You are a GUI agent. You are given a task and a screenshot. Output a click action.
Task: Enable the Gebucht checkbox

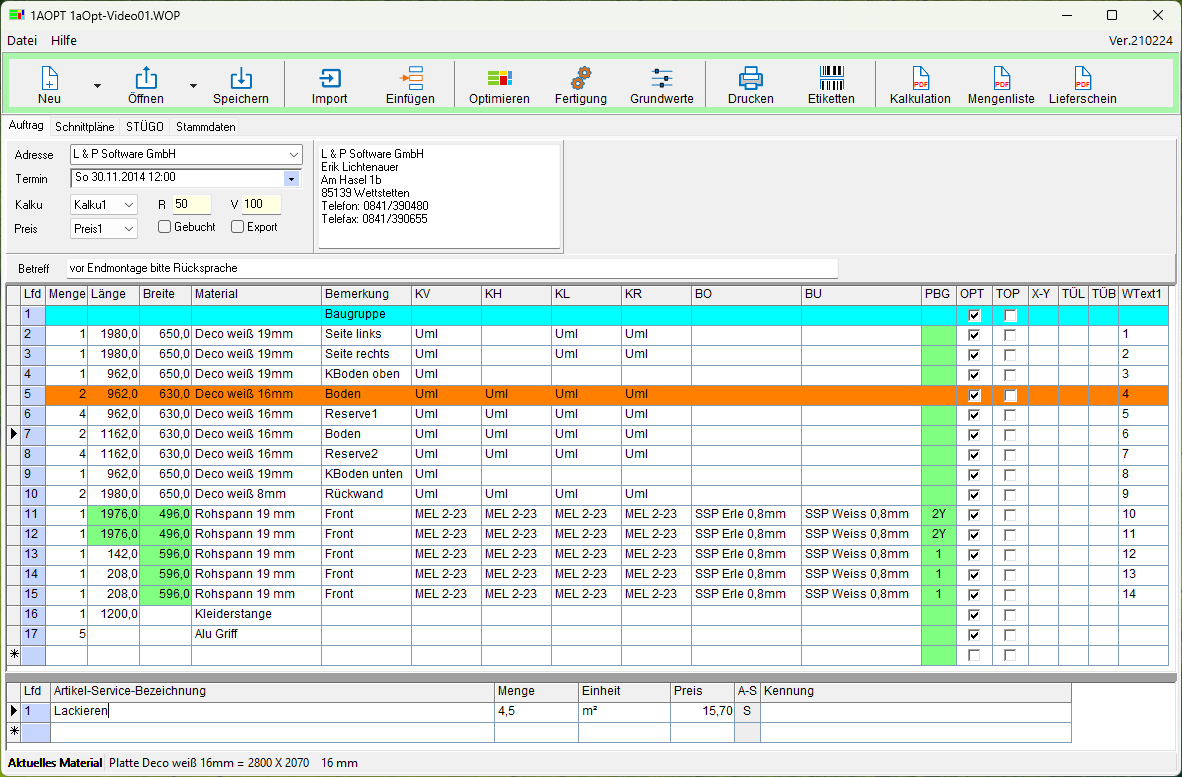point(163,226)
